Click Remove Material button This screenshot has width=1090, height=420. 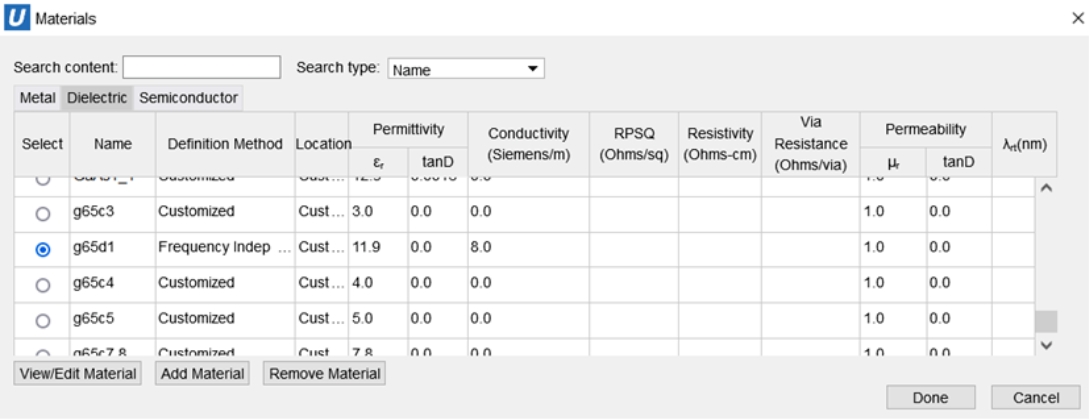click(324, 373)
